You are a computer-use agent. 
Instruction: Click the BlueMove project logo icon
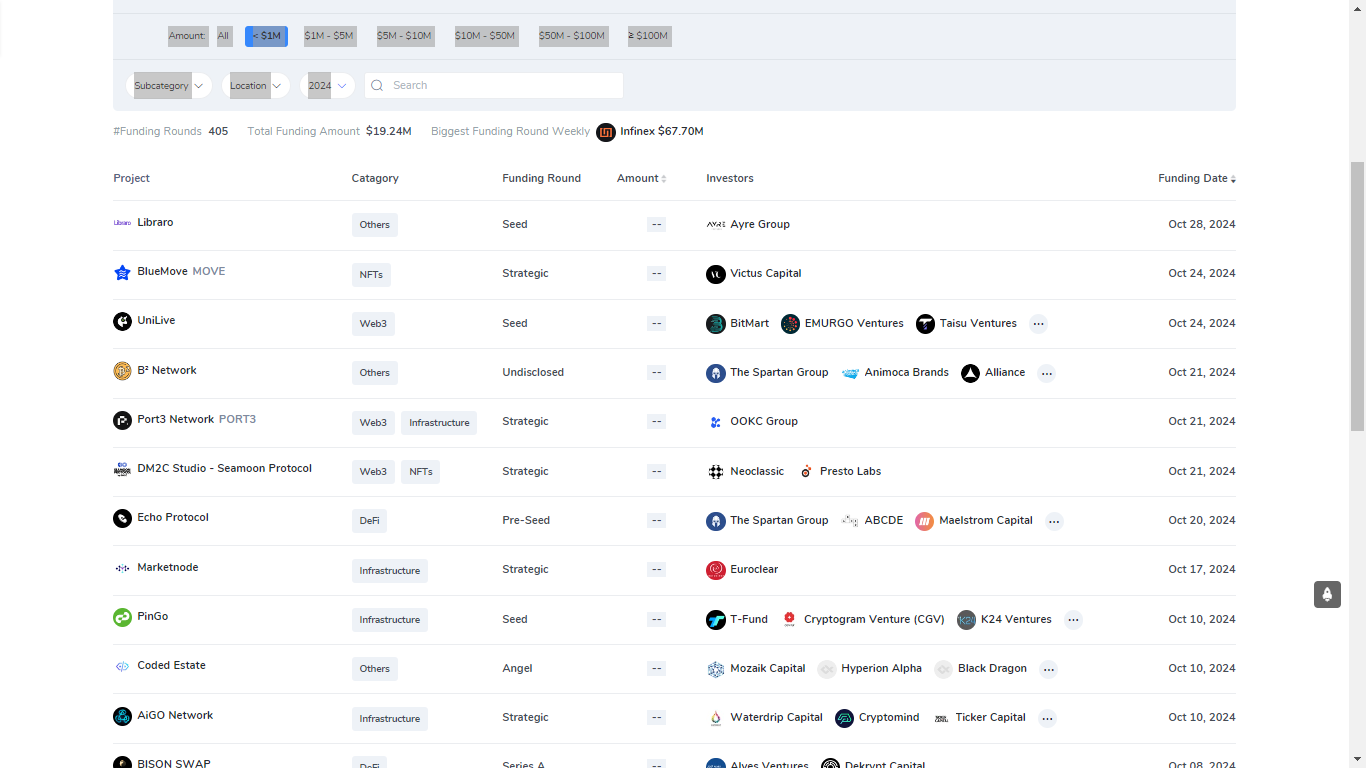pyautogui.click(x=122, y=272)
